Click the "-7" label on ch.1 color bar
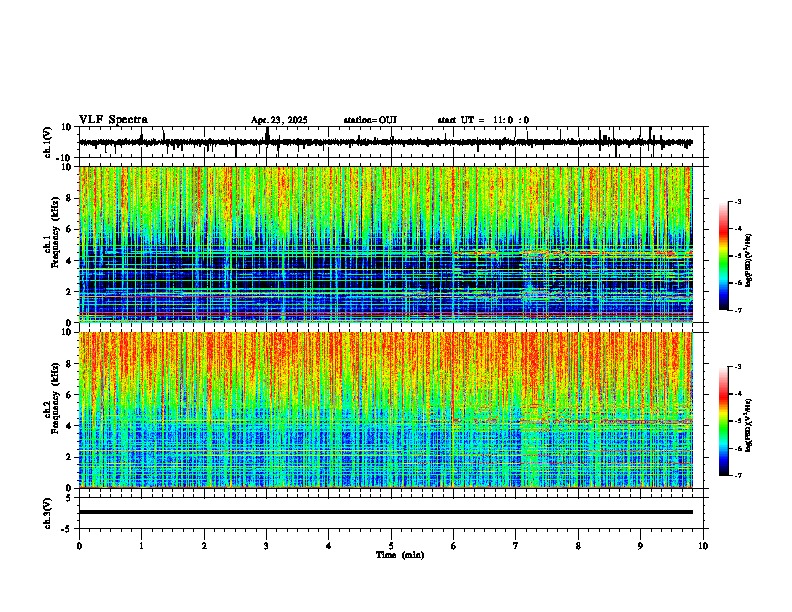Image resolution: width=792 pixels, height=612 pixels. 737,310
